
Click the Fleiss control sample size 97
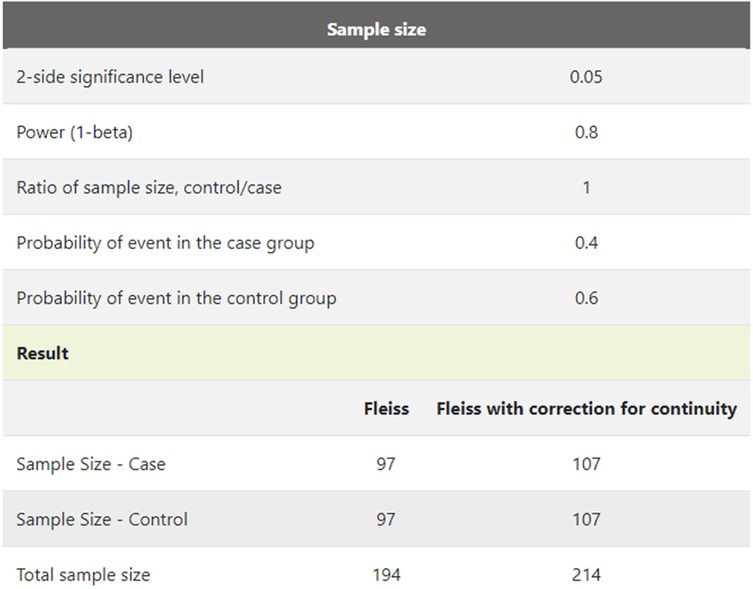click(386, 519)
